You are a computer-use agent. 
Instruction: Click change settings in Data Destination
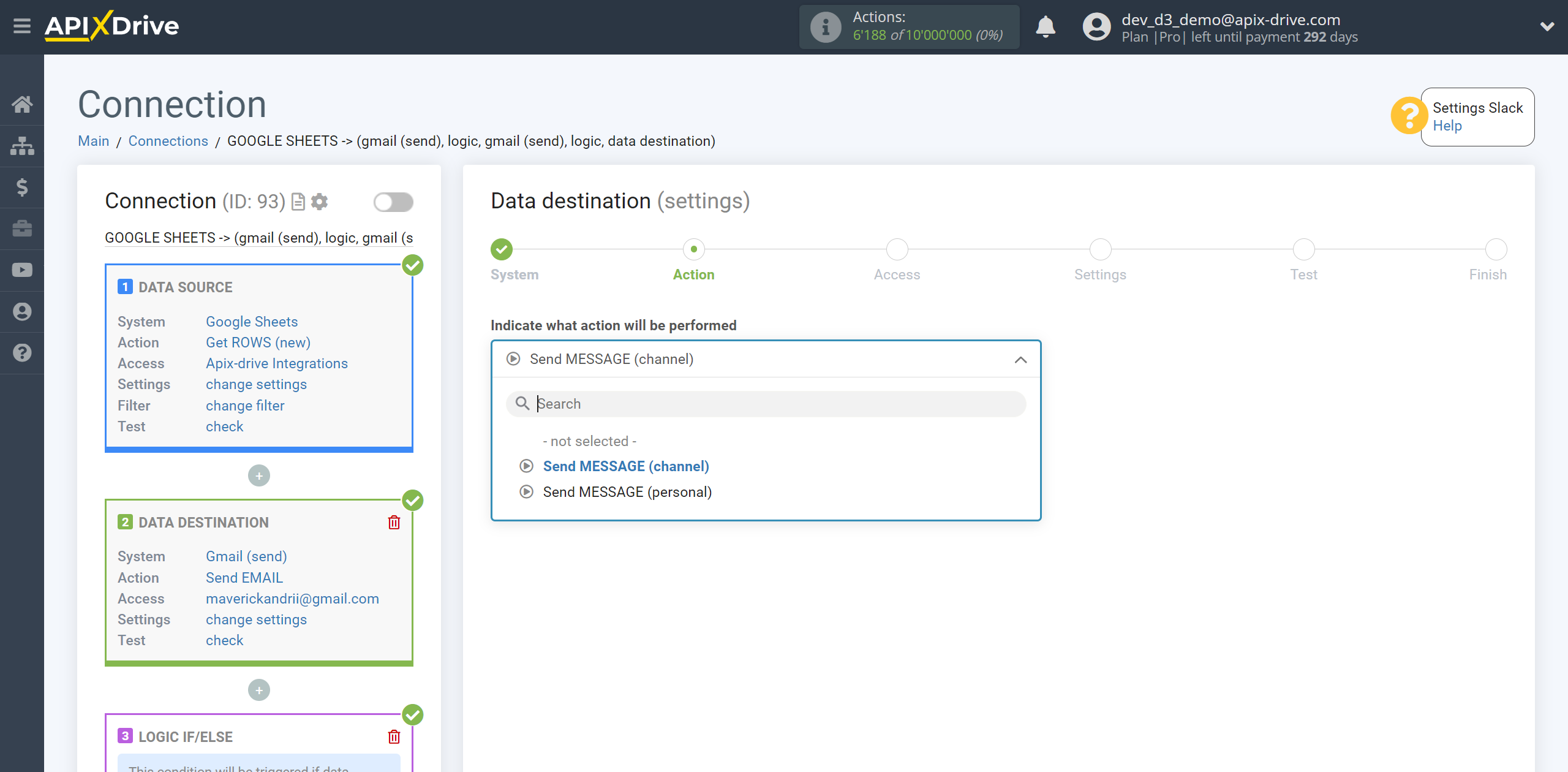click(256, 619)
